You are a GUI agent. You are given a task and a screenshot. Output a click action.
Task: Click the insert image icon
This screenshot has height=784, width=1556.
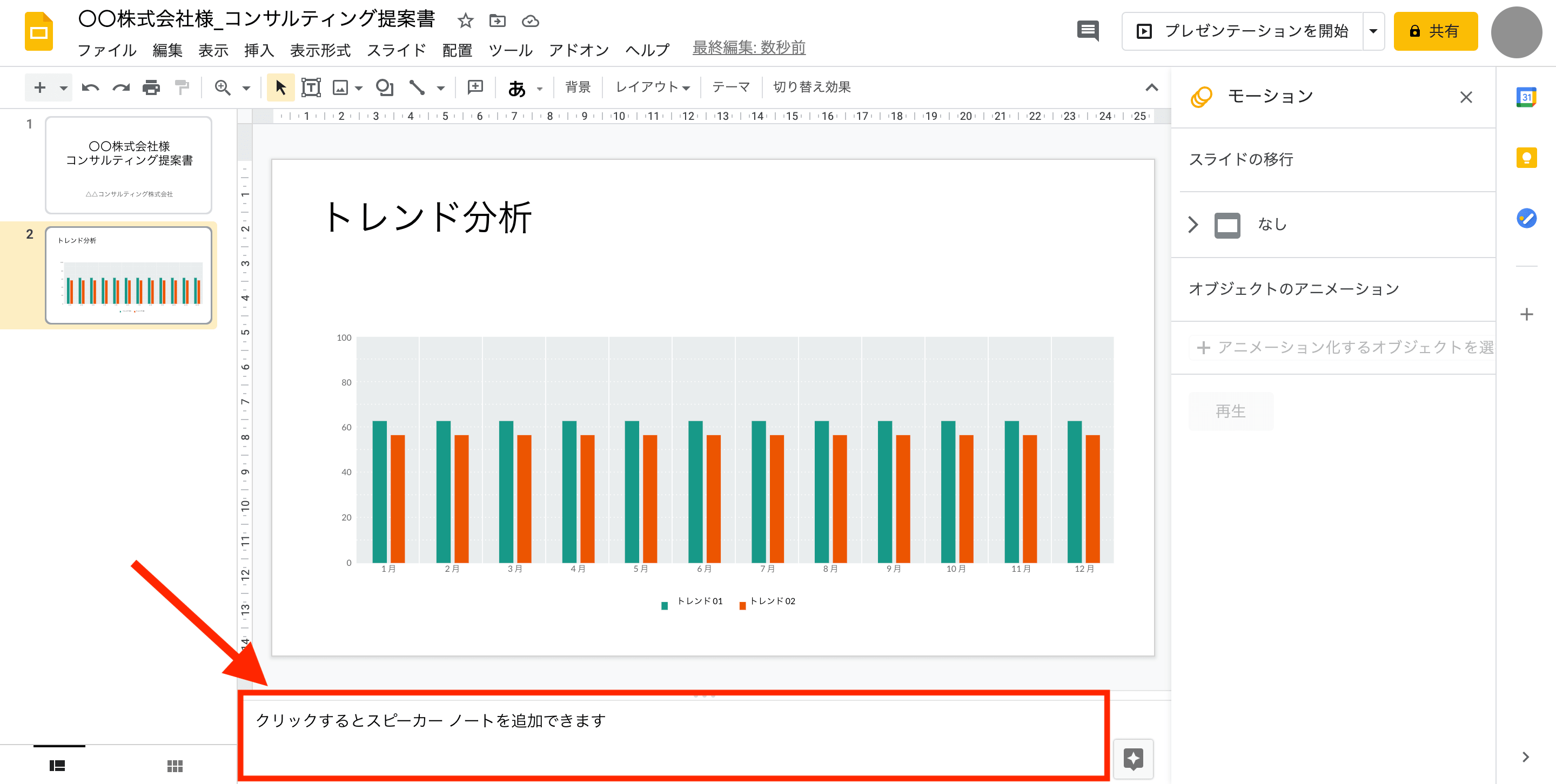[x=341, y=88]
